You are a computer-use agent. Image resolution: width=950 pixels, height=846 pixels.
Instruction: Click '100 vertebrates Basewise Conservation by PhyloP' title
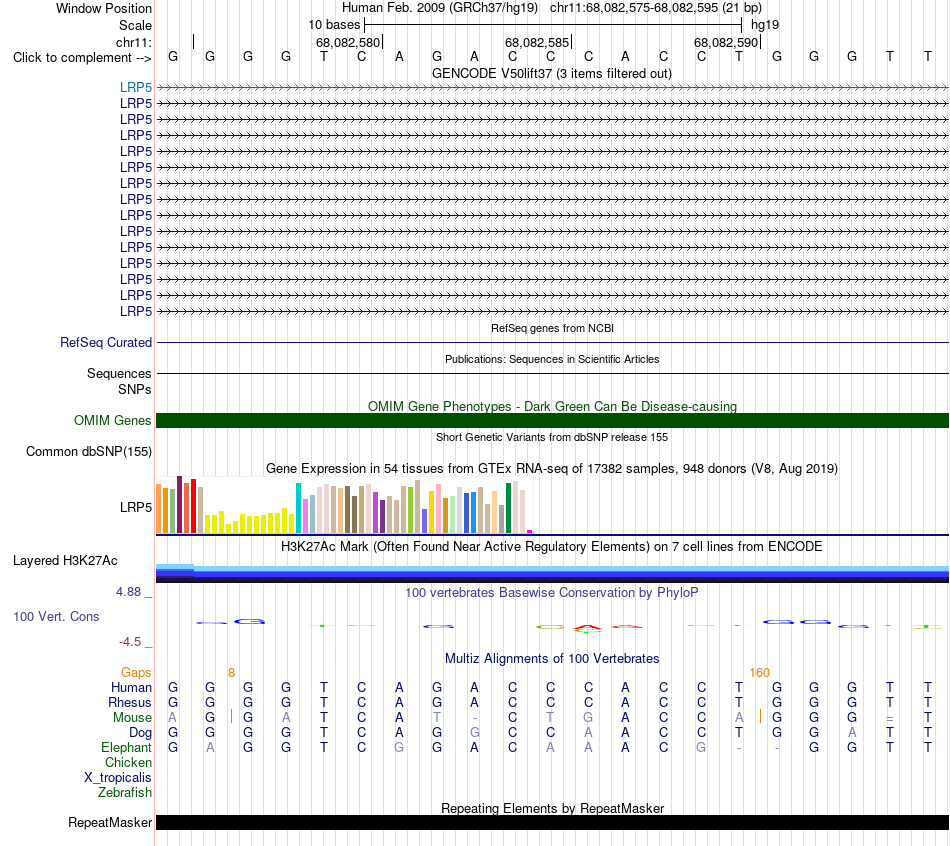(x=552, y=592)
